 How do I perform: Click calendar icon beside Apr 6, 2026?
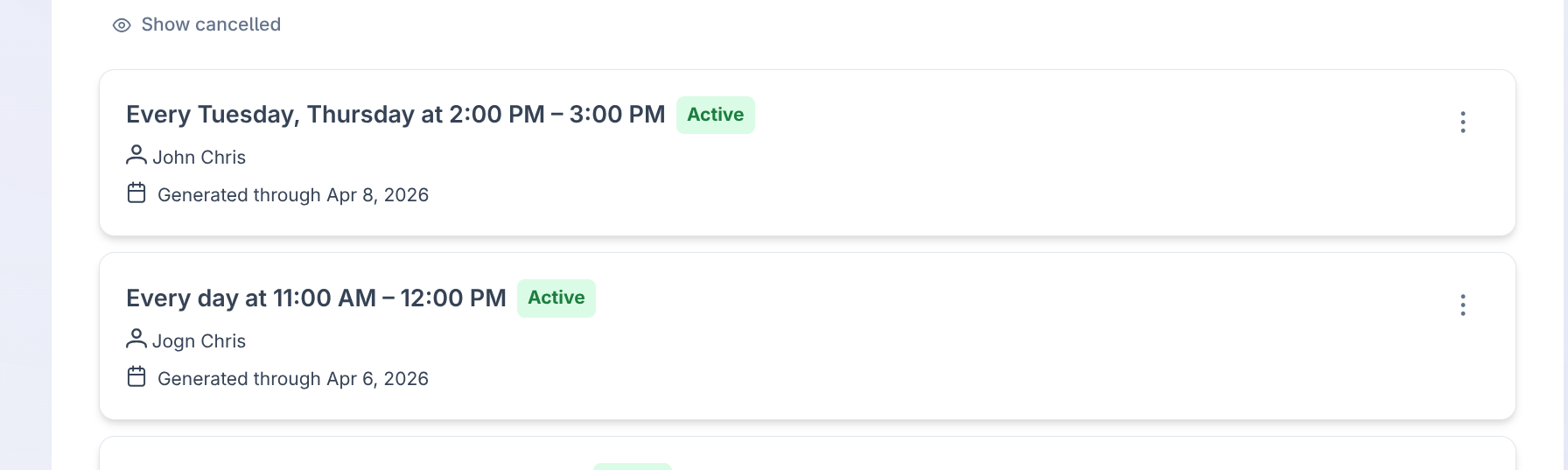[136, 377]
